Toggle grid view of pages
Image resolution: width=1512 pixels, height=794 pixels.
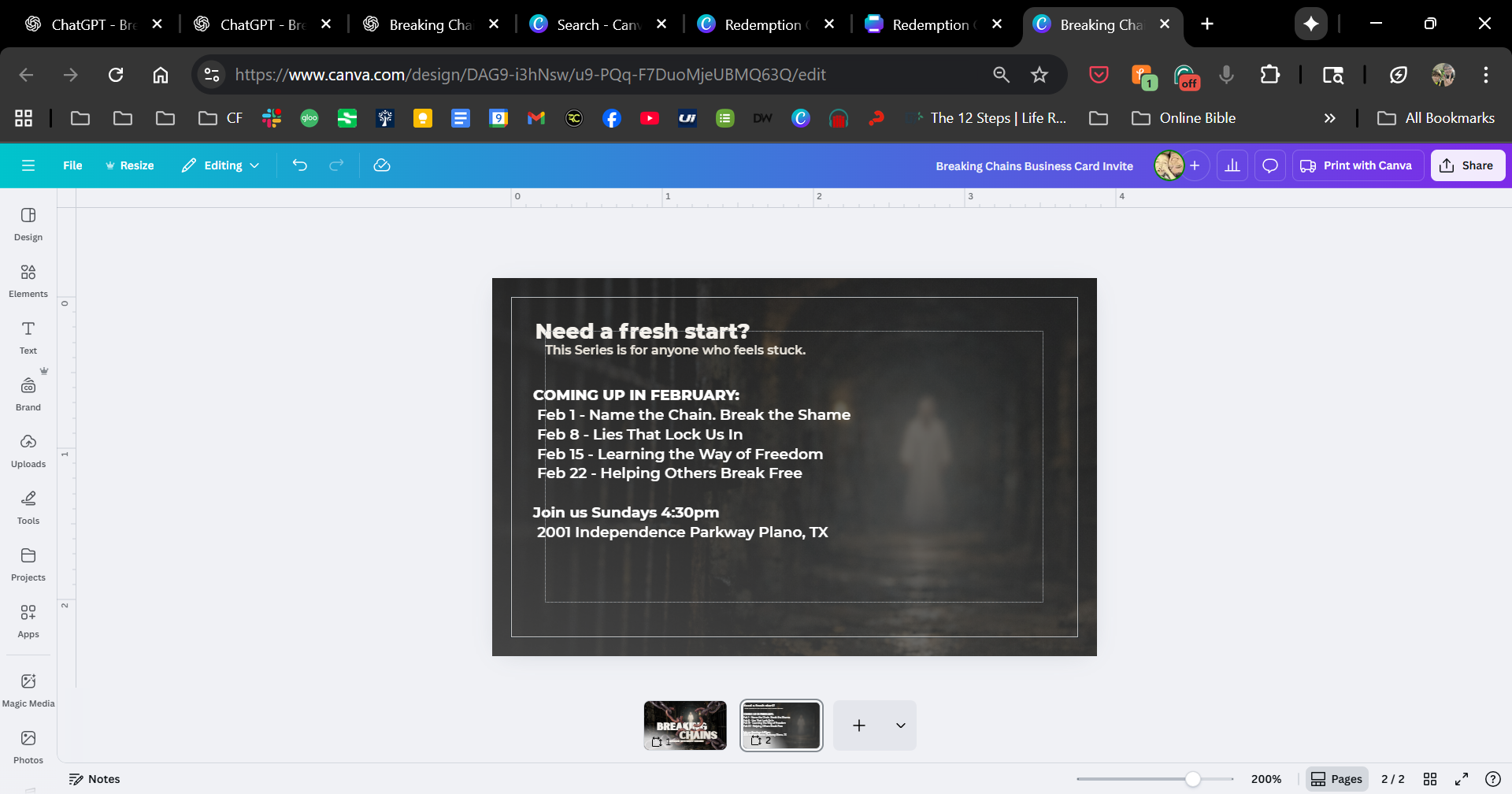pos(1430,779)
